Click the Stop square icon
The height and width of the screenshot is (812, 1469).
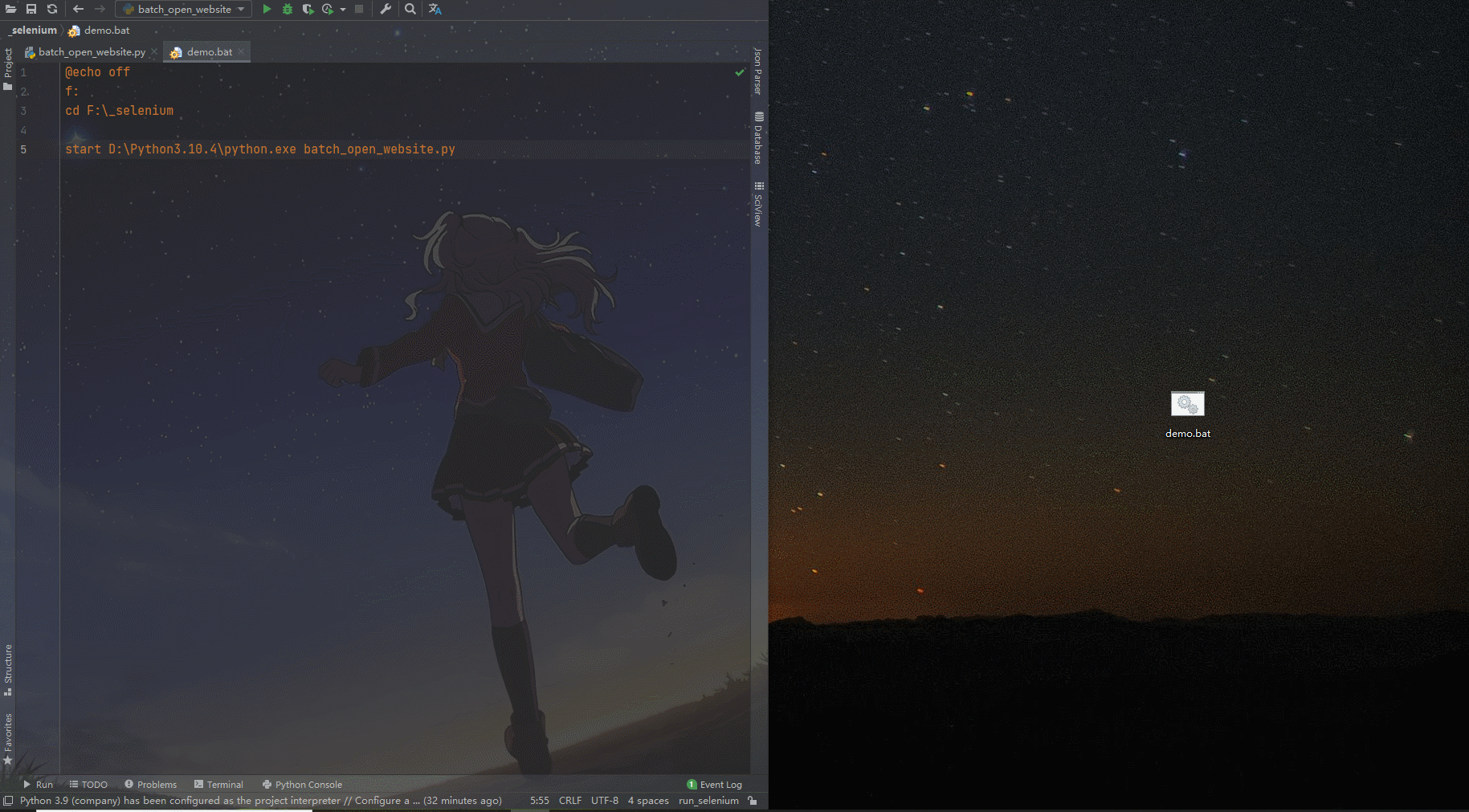tap(359, 9)
